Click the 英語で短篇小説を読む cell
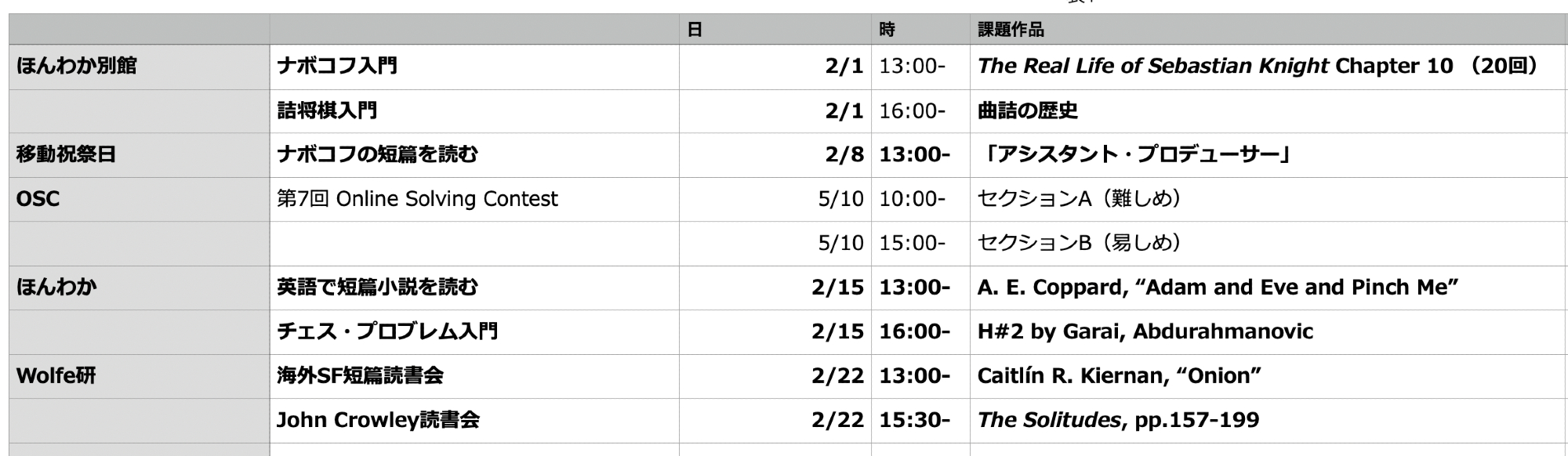Screen dimensions: 1568x456 pos(474,288)
